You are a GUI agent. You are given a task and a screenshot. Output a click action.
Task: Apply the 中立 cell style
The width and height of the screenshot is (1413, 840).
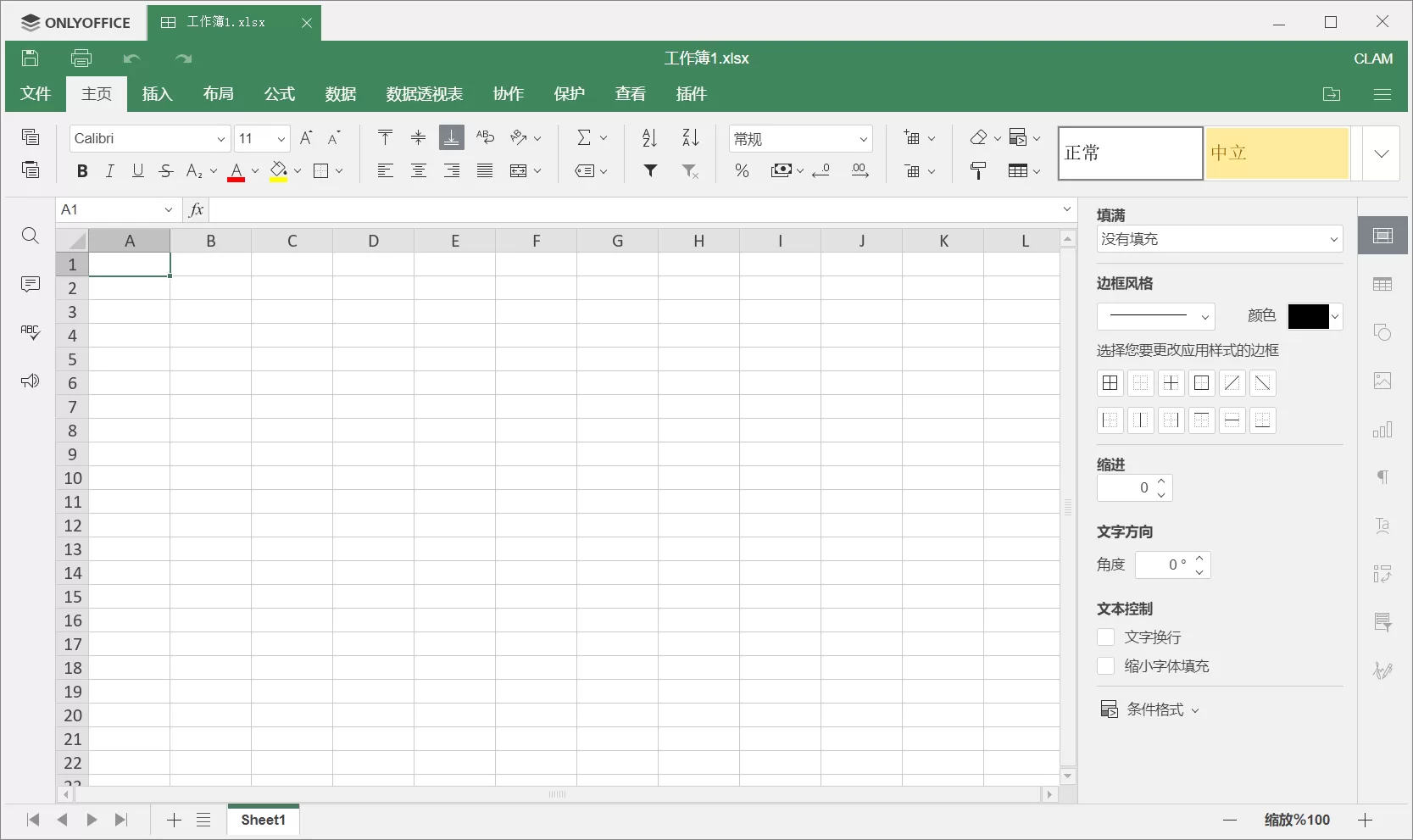[x=1276, y=153]
